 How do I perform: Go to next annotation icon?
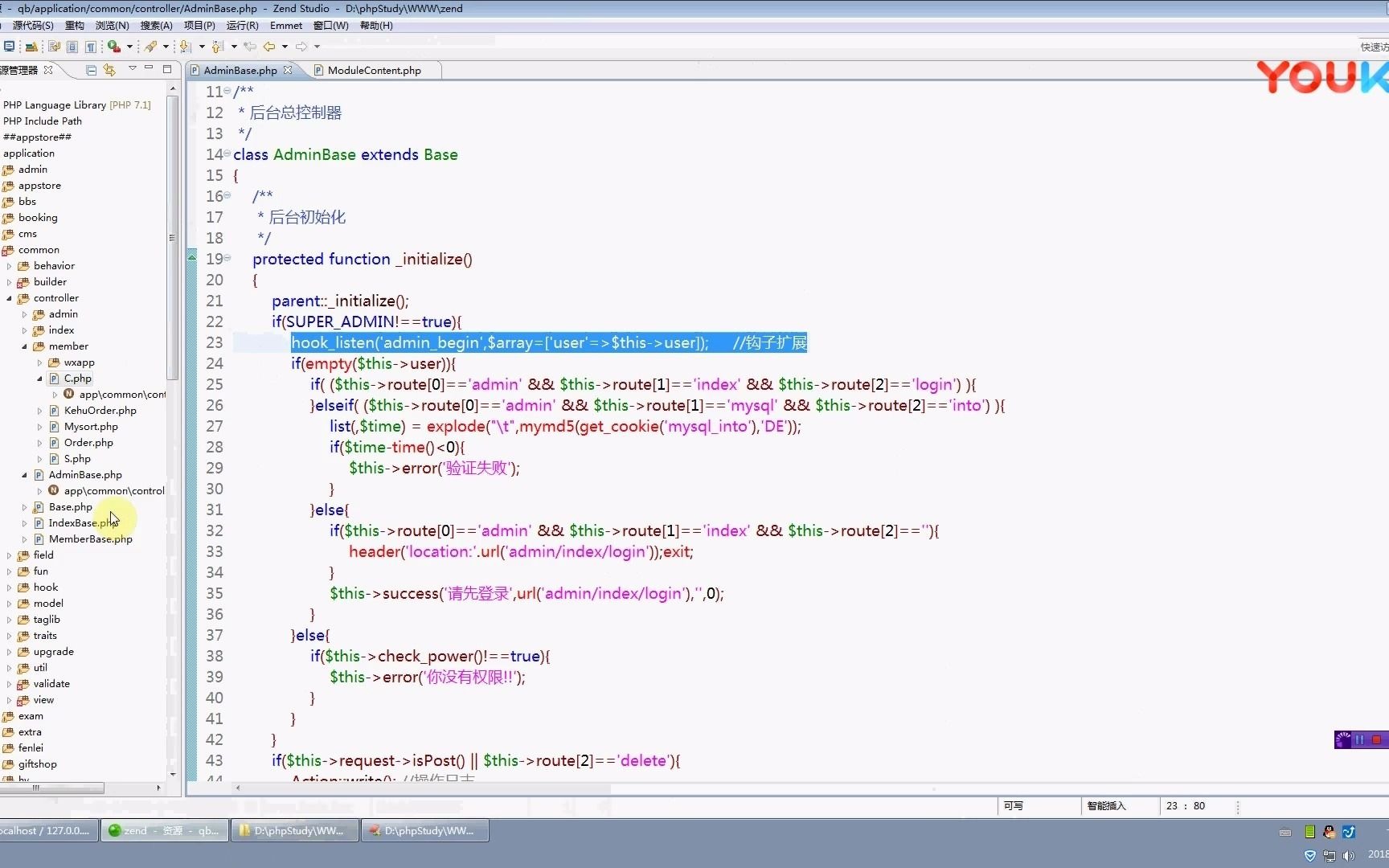pos(186,47)
